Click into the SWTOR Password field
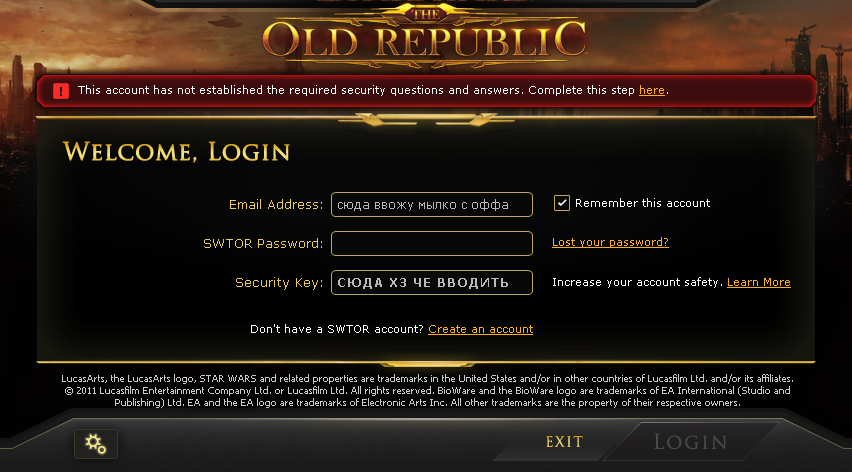852x472 pixels. click(432, 243)
